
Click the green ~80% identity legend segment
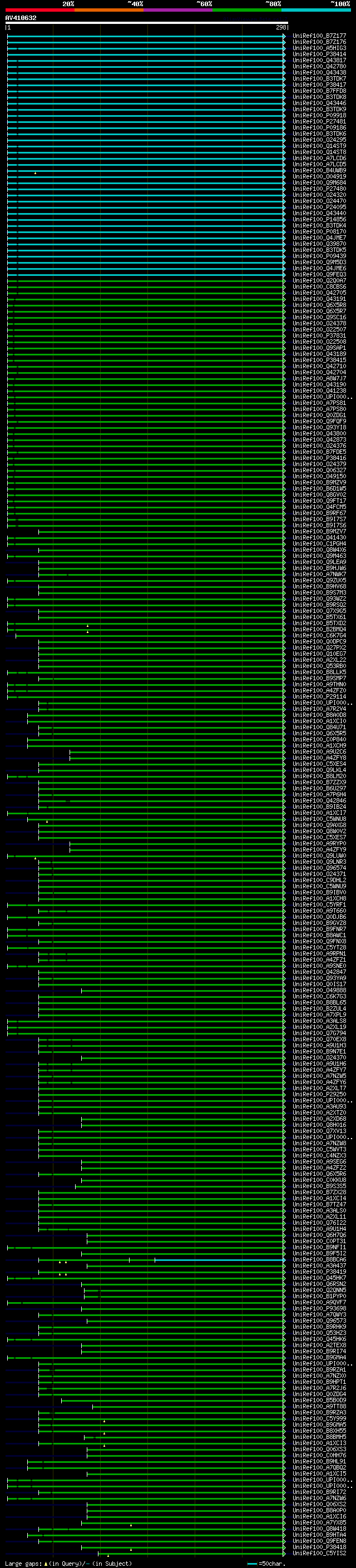tap(247, 10)
